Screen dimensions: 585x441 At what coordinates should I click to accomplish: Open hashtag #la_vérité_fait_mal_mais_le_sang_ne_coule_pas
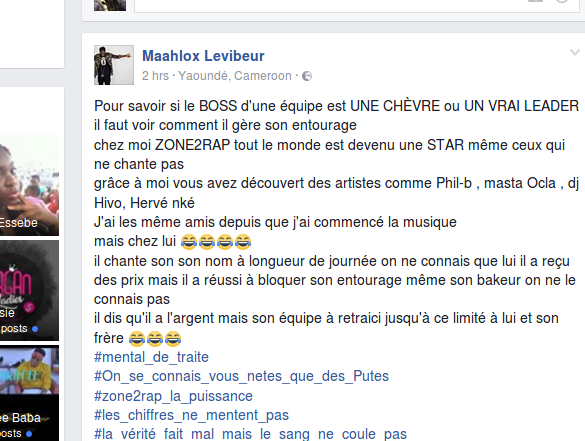click(x=250, y=434)
